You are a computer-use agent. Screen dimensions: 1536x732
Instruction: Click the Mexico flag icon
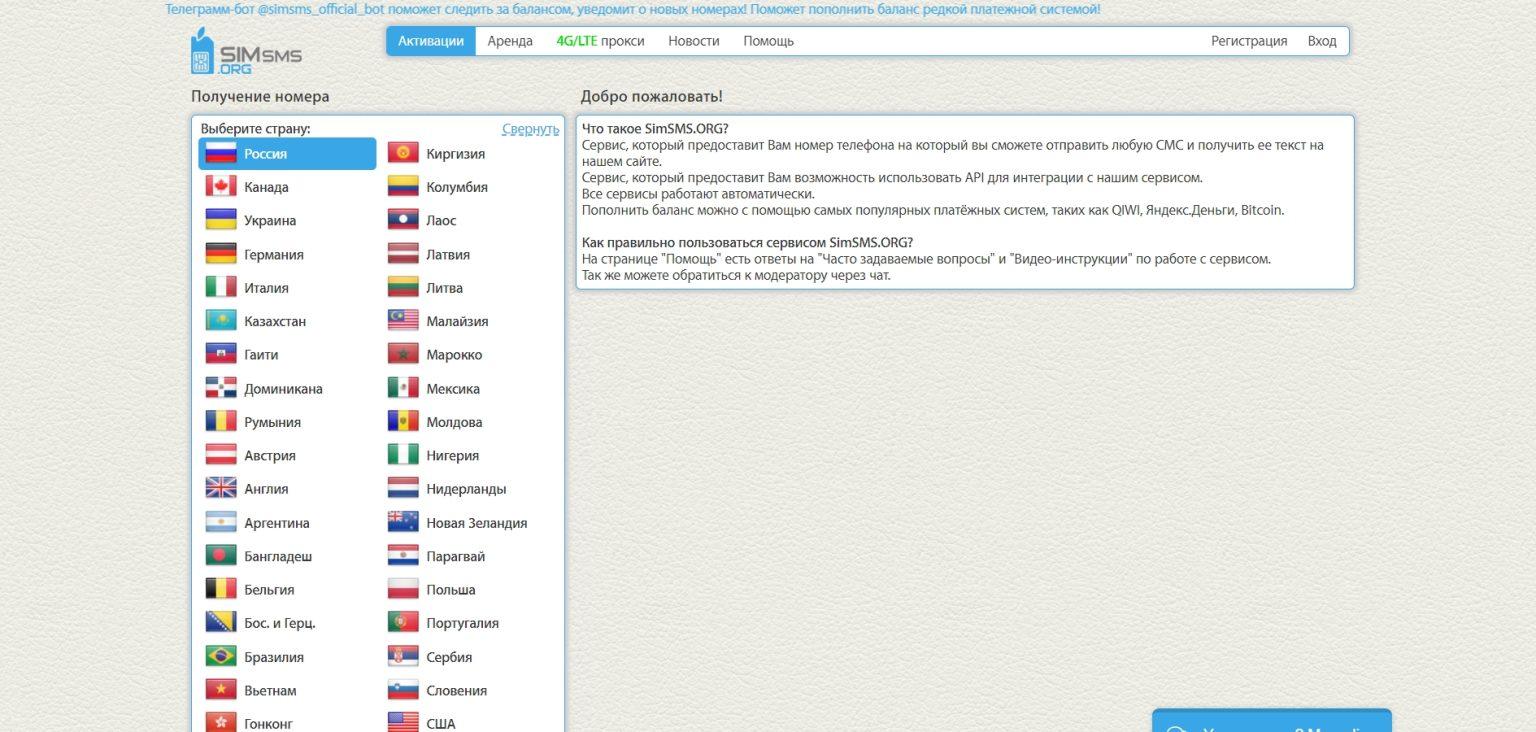401,387
